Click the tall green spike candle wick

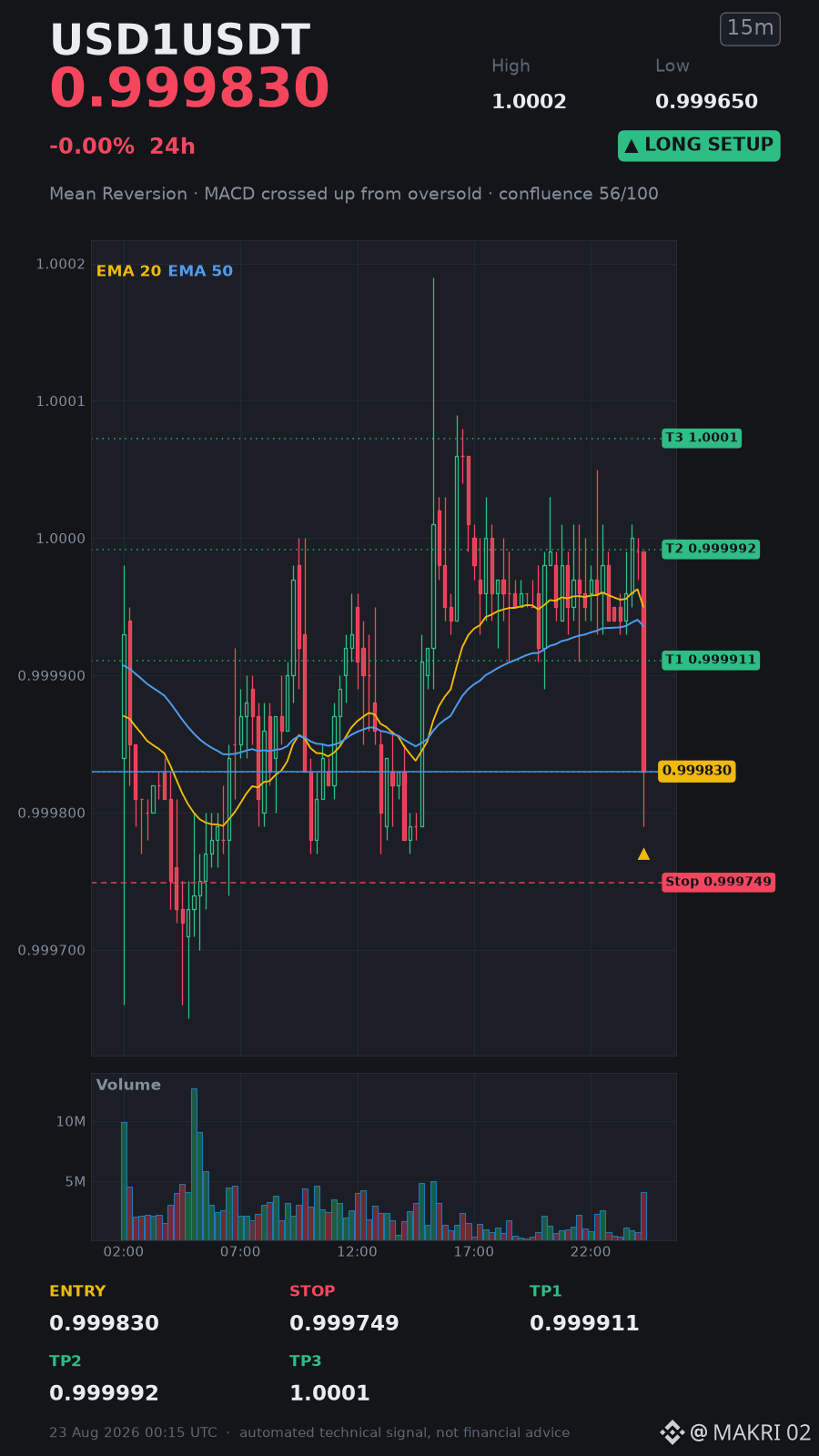pos(433,400)
